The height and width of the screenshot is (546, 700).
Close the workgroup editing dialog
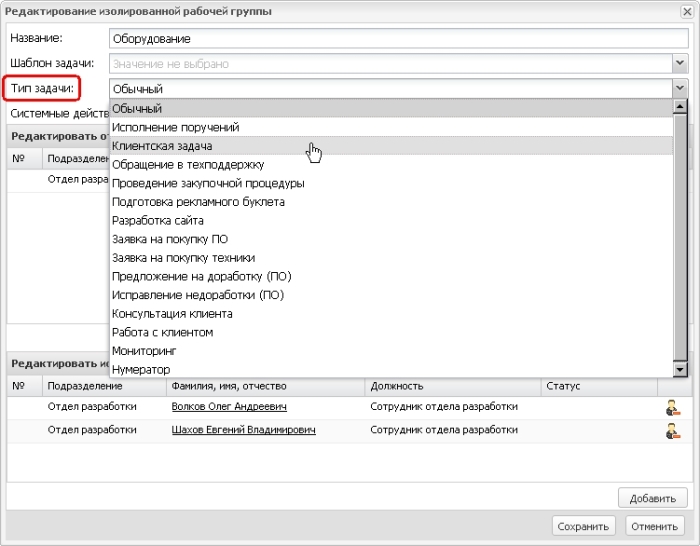point(685,11)
